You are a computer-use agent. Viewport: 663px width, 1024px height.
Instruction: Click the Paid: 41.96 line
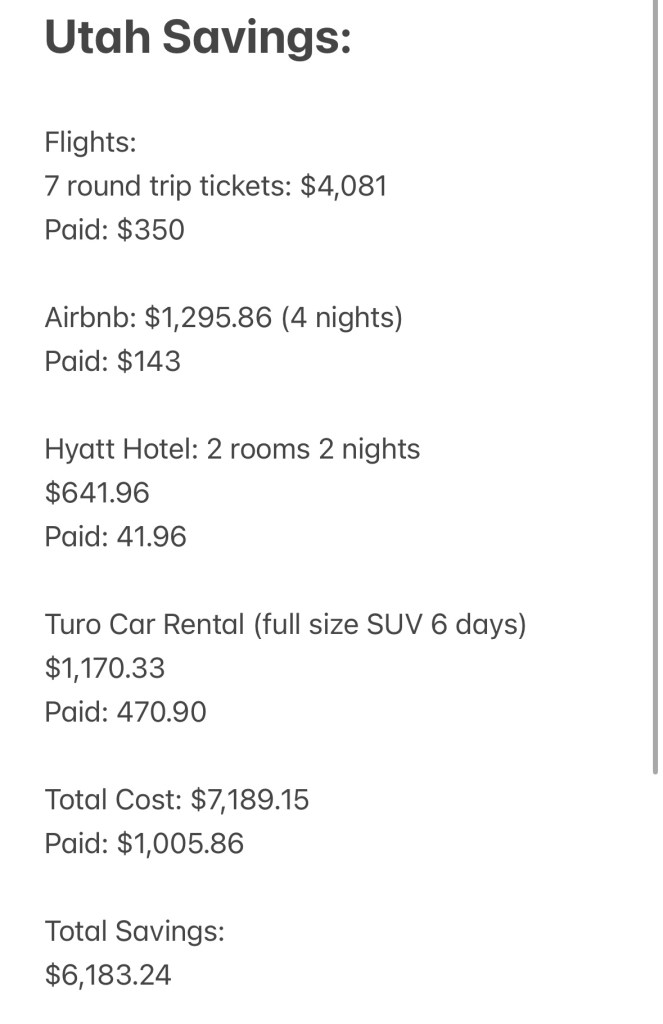pyautogui.click(x=115, y=537)
